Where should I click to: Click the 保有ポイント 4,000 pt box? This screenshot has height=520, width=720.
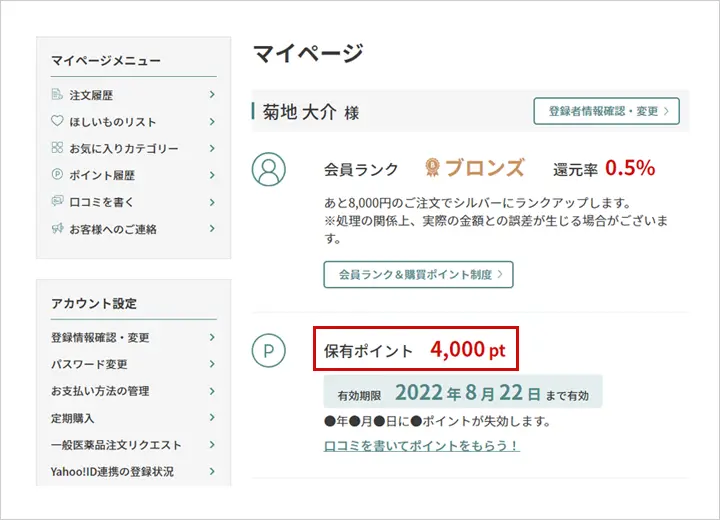[416, 351]
